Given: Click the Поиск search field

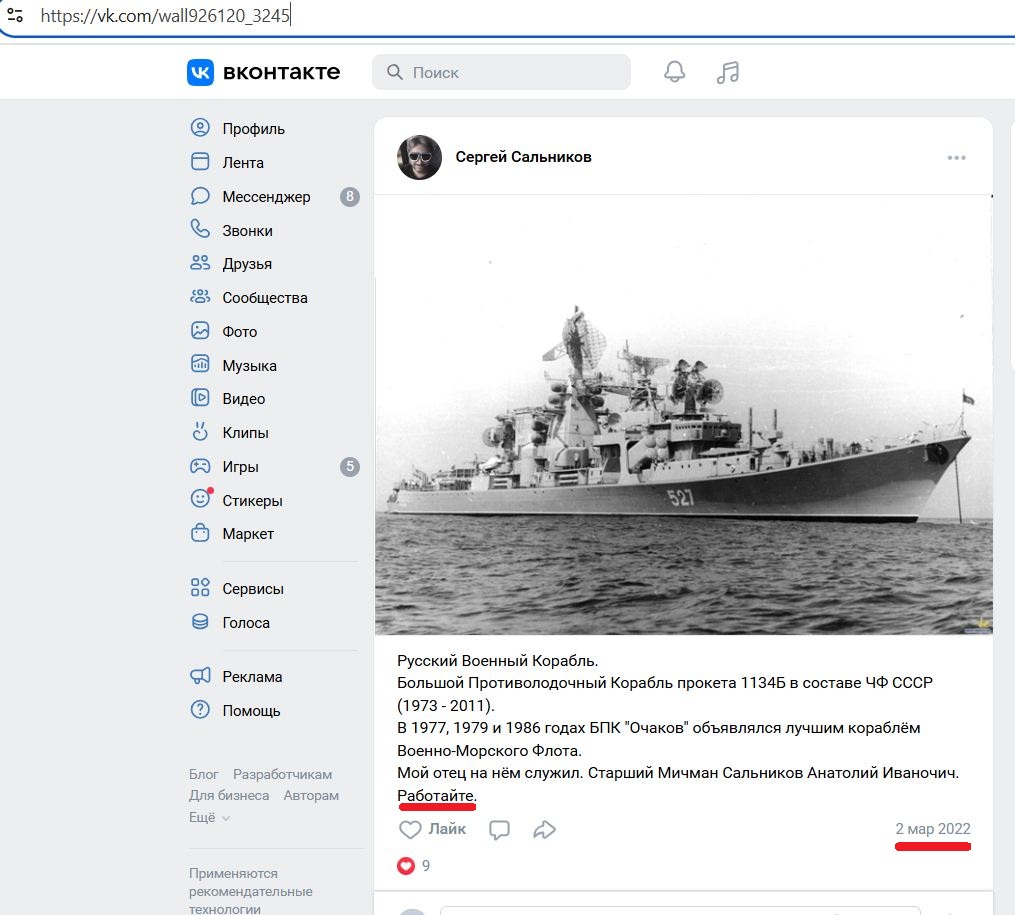Looking at the screenshot, I should click(x=502, y=72).
